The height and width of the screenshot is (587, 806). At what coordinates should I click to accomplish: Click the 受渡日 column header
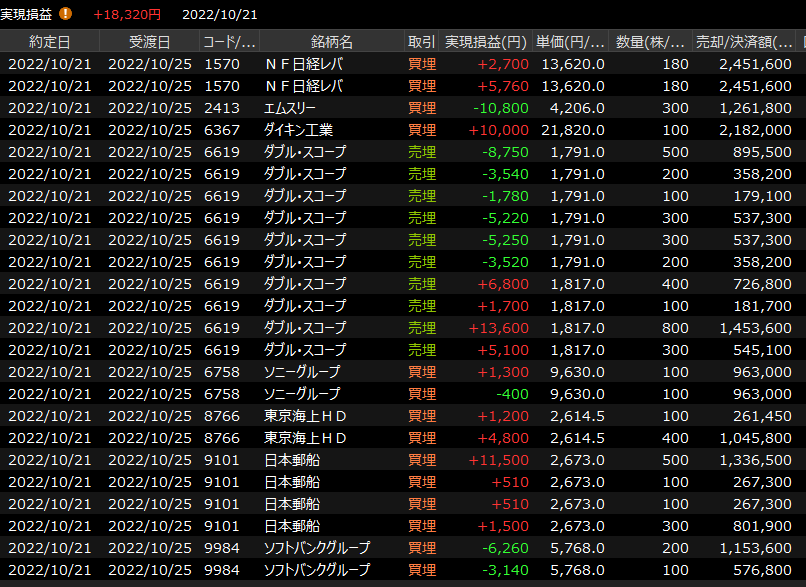149,42
